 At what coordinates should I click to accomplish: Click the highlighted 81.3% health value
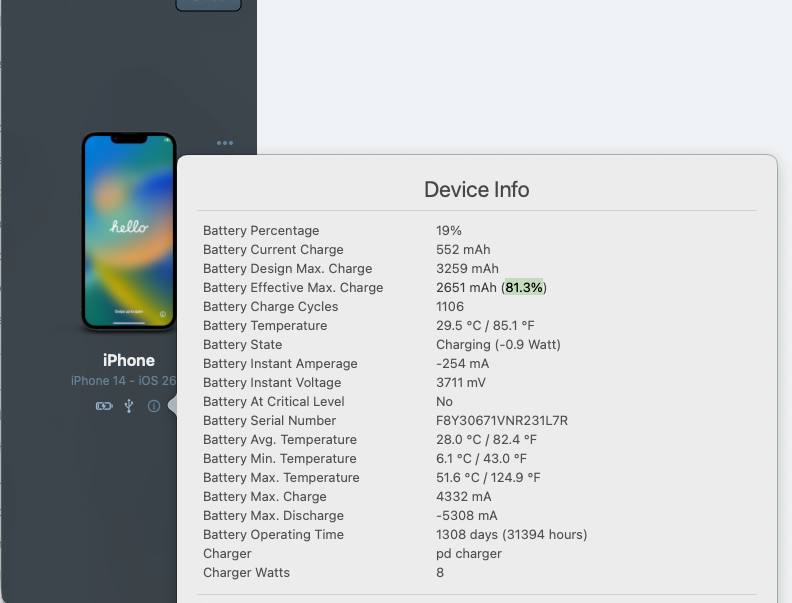point(524,287)
